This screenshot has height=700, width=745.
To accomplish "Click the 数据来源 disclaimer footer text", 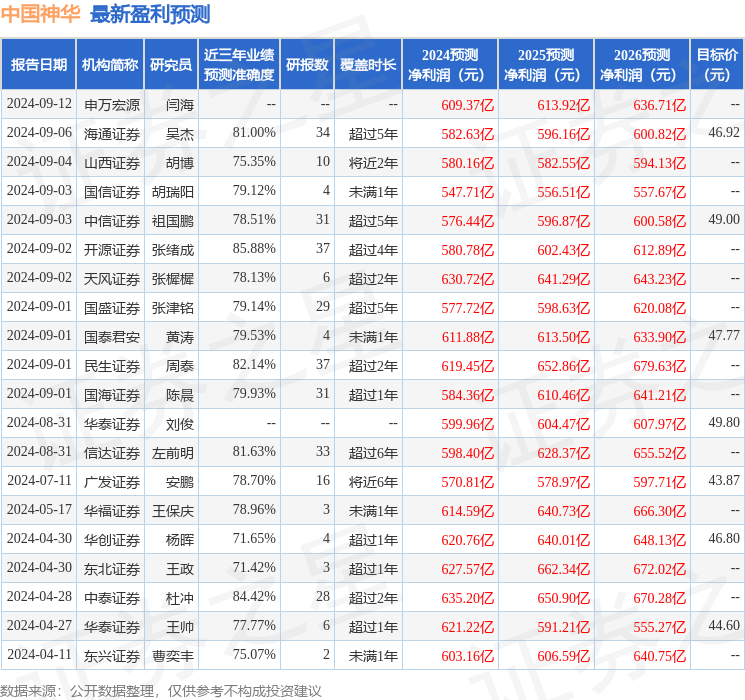I will [161, 690].
